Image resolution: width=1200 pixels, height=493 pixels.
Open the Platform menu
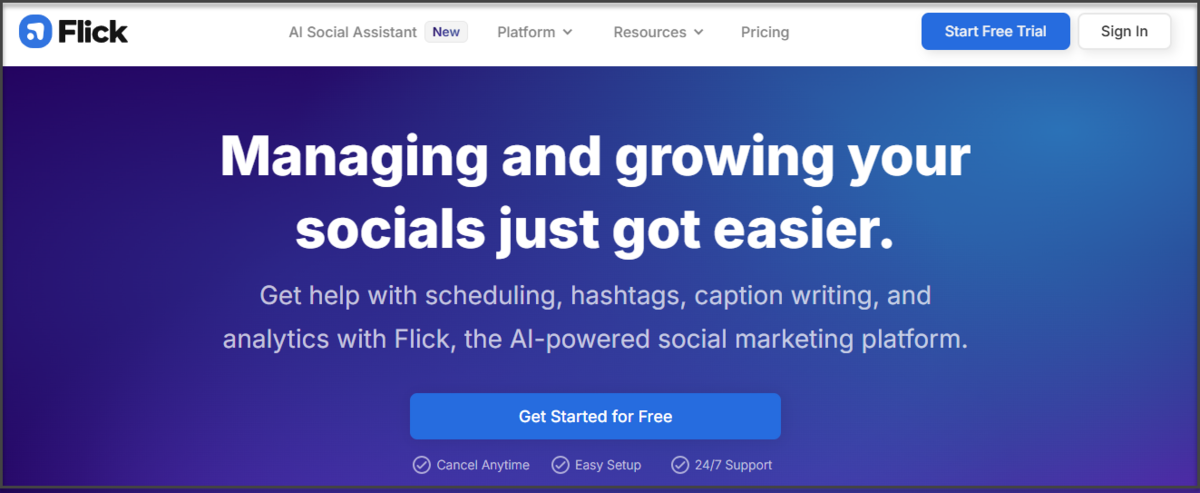pos(526,32)
